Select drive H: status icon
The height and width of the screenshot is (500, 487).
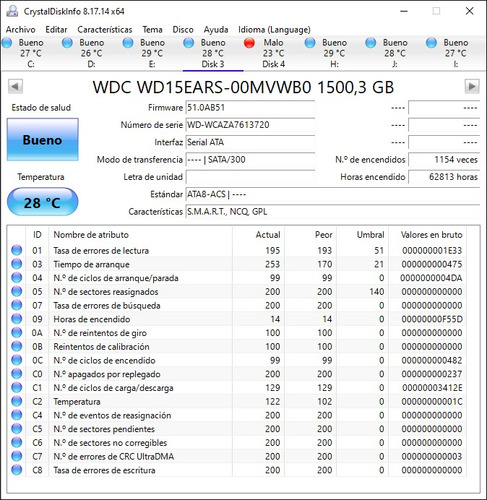[310, 43]
